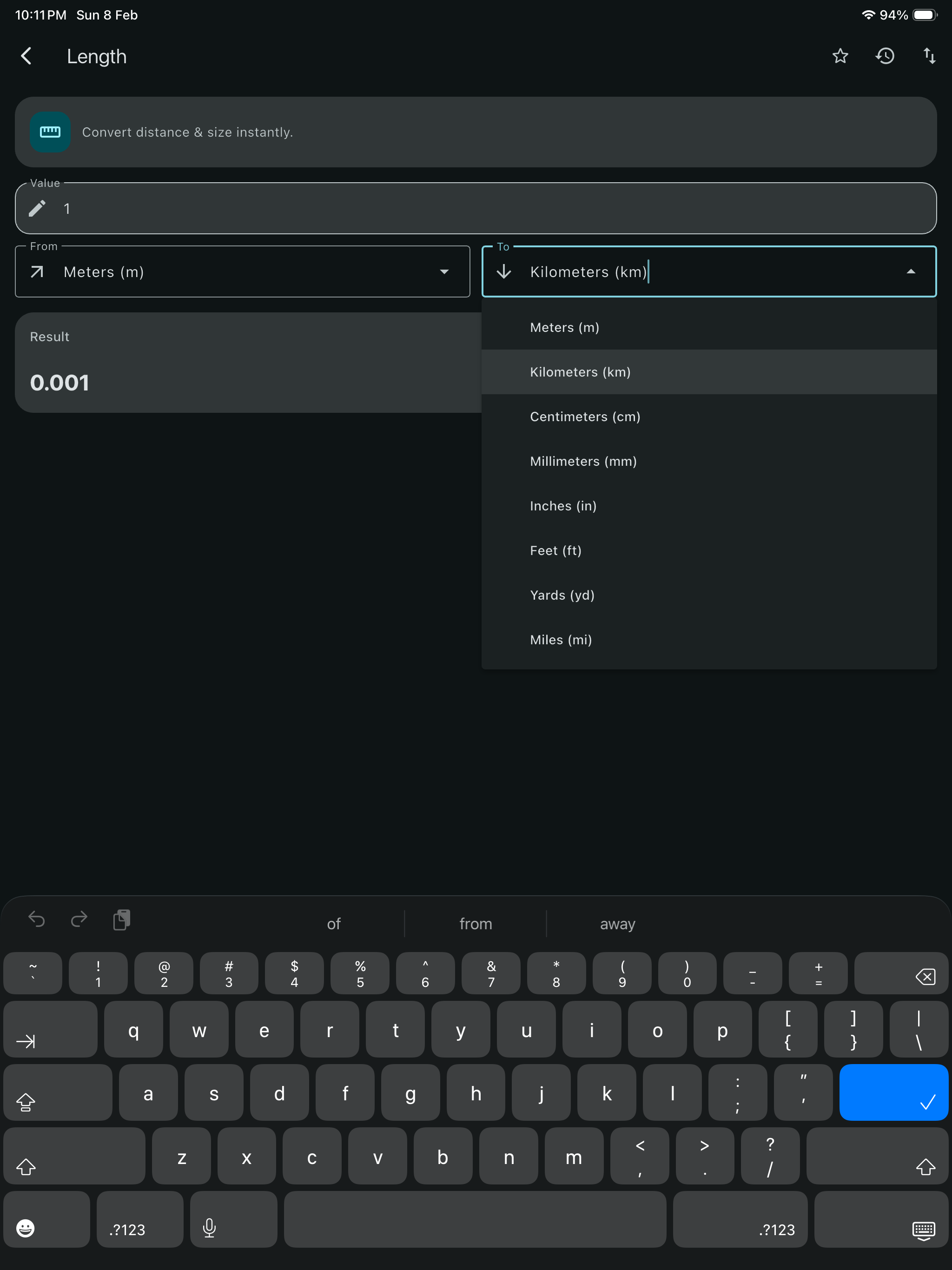The width and height of the screenshot is (952, 1270).
Task: Choose the 'from' word suggestion
Action: tap(476, 924)
